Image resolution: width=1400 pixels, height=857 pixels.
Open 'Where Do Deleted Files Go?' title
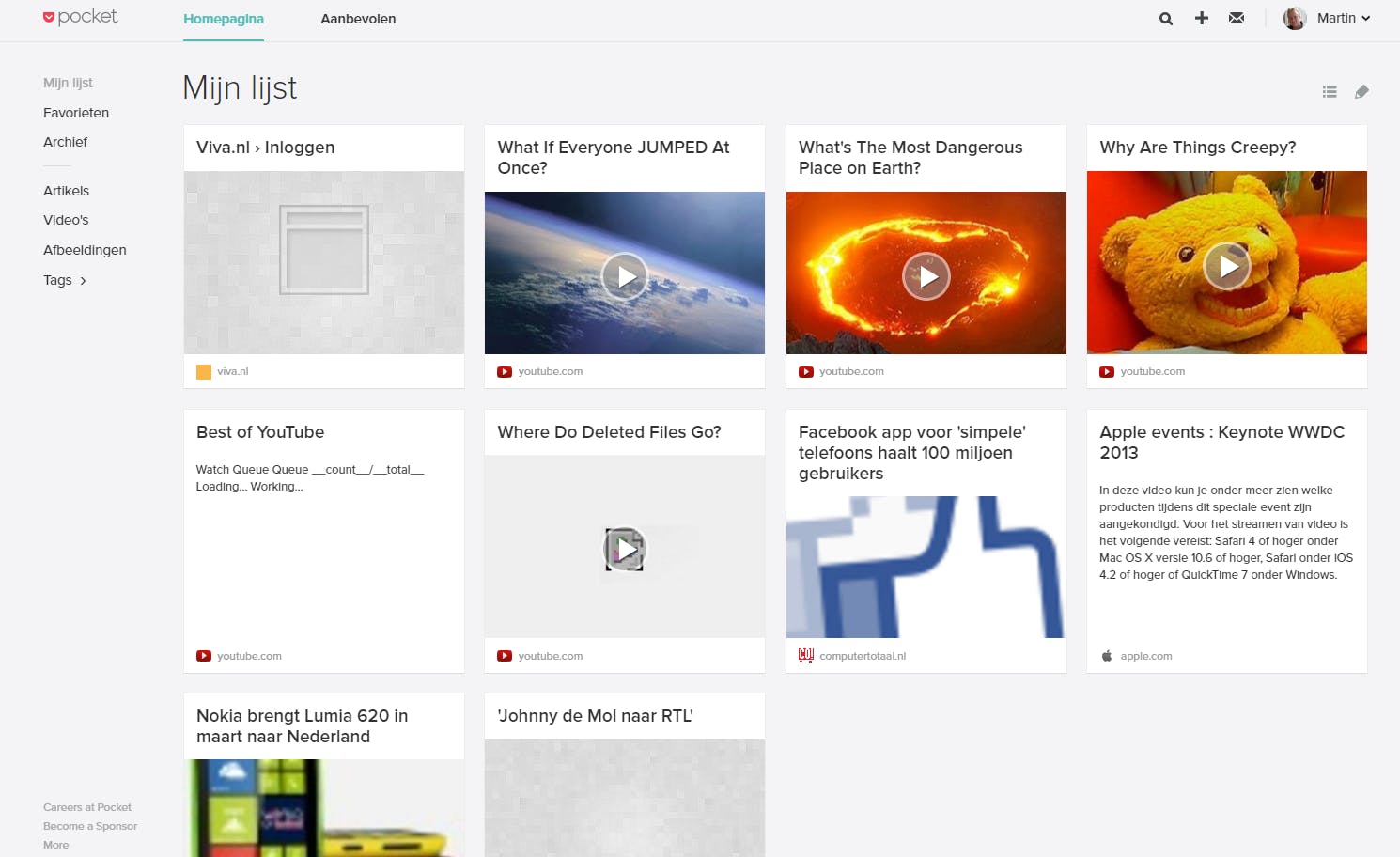coord(610,432)
